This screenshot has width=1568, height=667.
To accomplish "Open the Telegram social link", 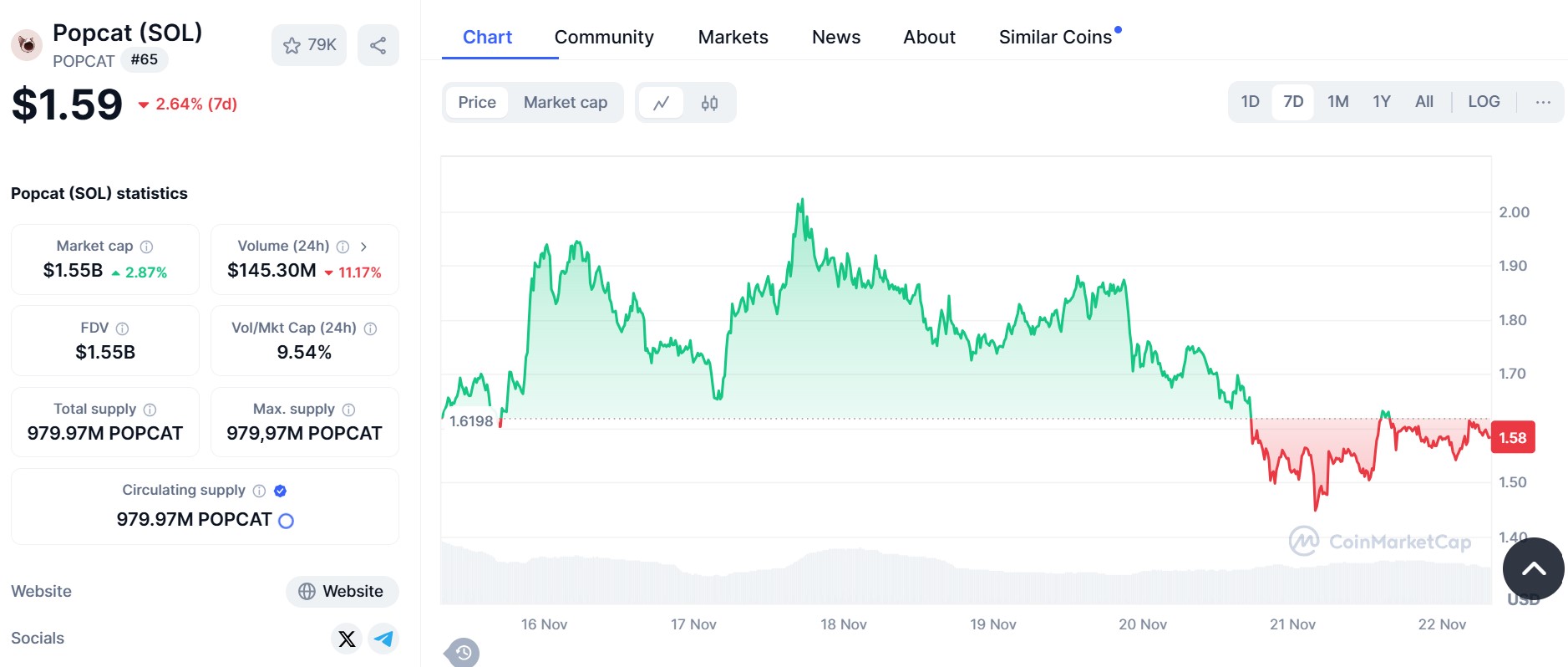I will (x=383, y=639).
